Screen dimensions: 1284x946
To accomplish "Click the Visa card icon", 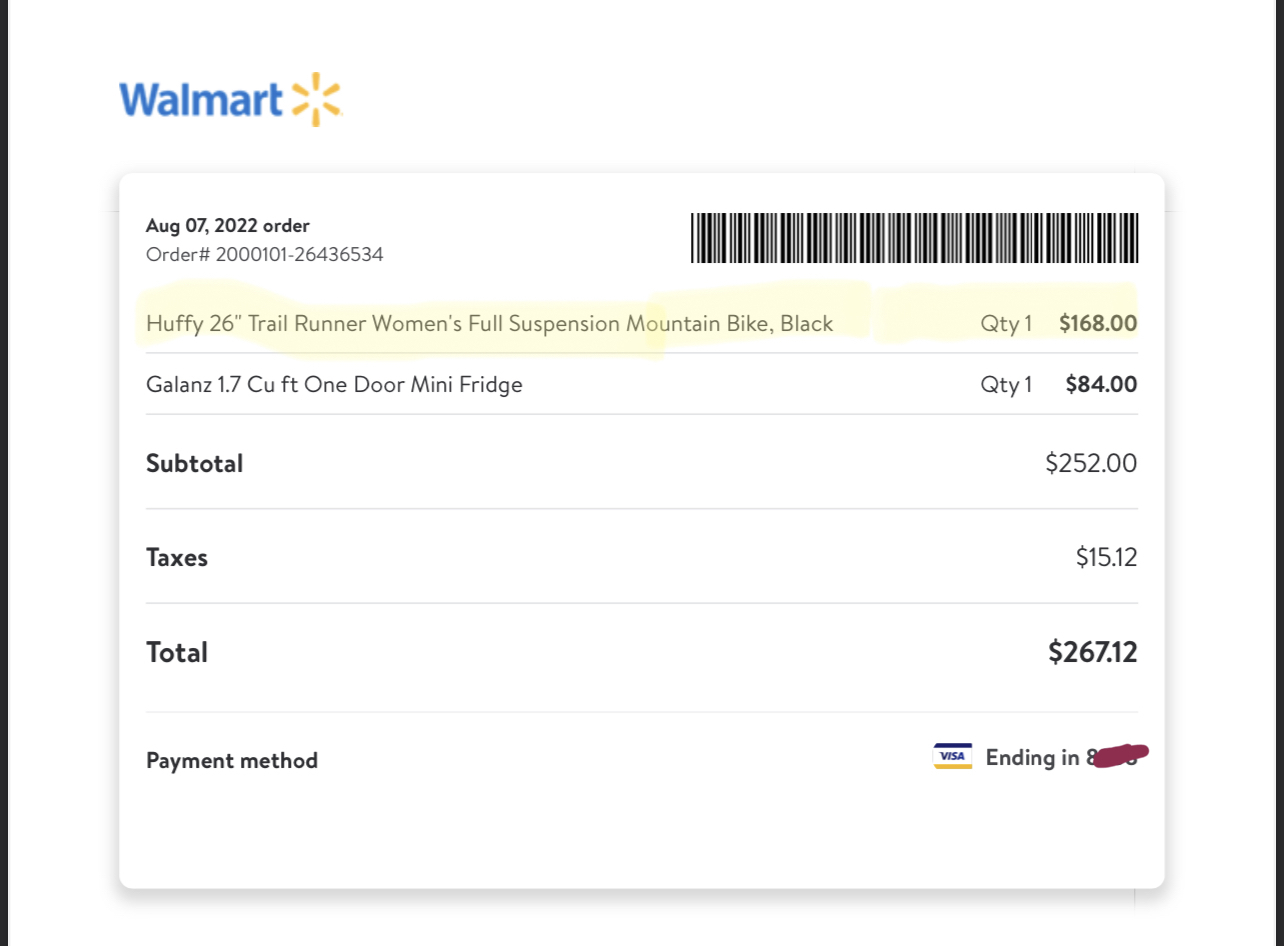I will 952,756.
